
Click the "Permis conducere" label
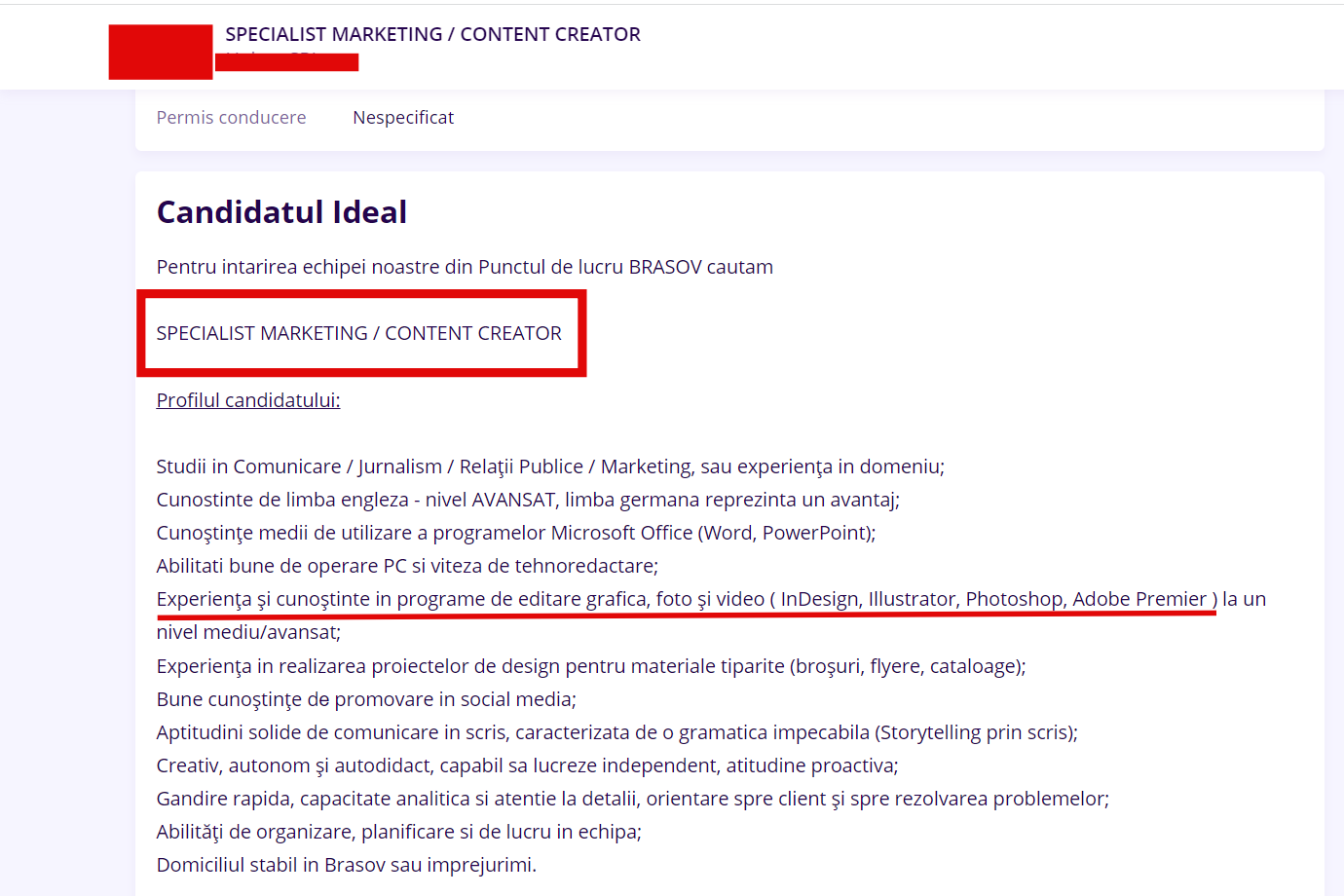pyautogui.click(x=231, y=118)
